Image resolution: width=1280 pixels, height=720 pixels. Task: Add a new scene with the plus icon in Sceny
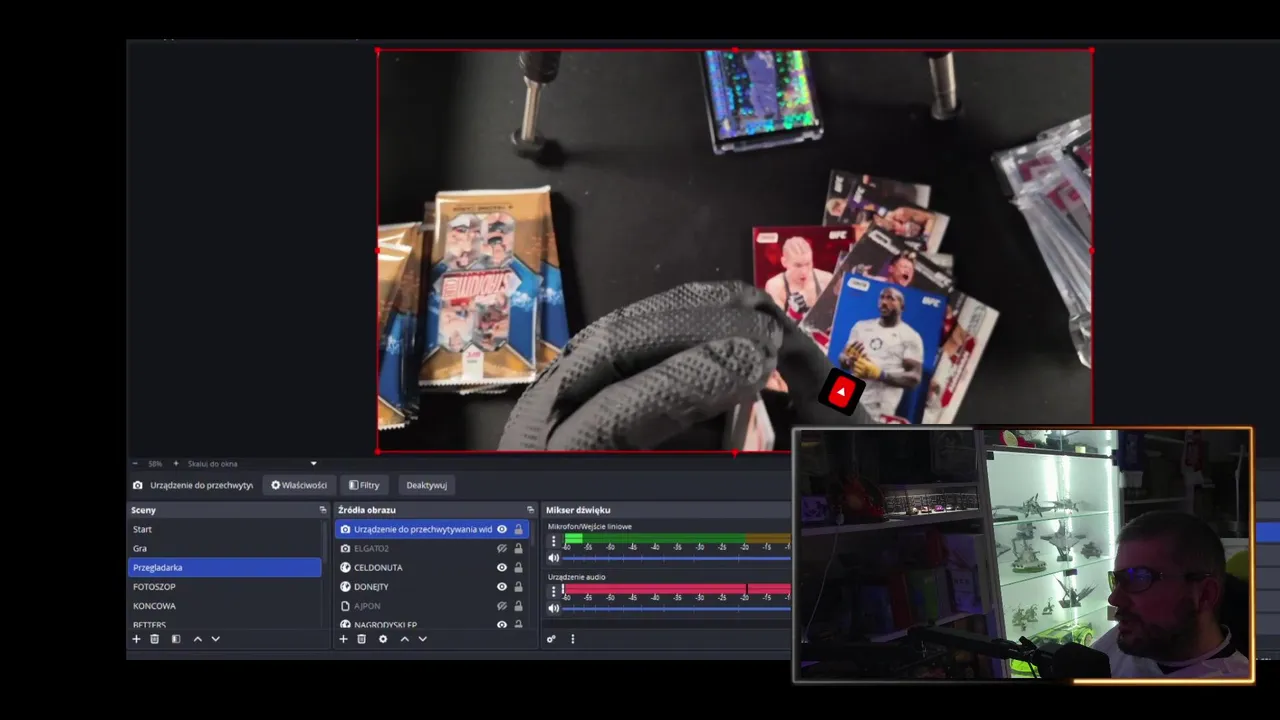(x=137, y=639)
